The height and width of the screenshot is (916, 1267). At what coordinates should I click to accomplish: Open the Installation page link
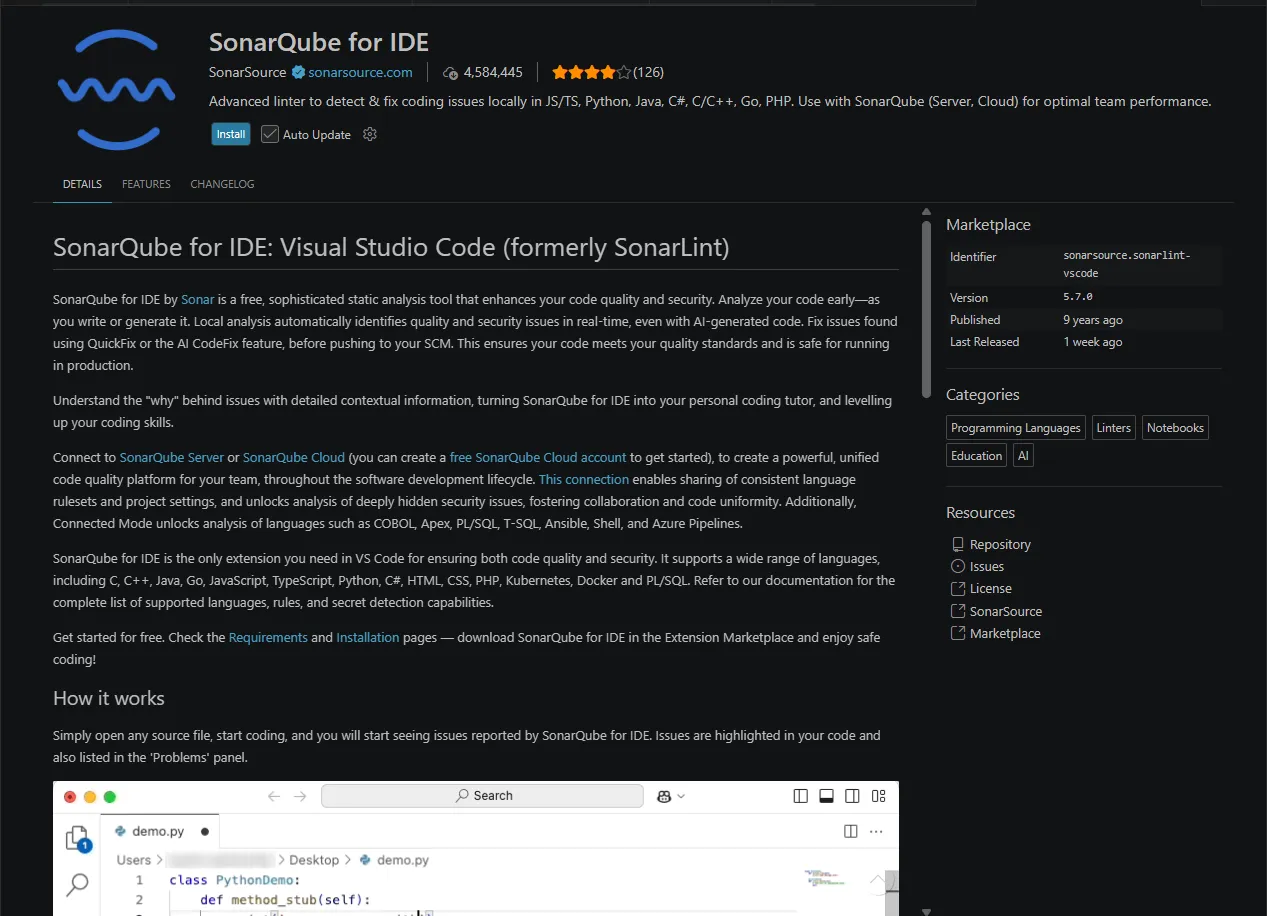(x=368, y=637)
